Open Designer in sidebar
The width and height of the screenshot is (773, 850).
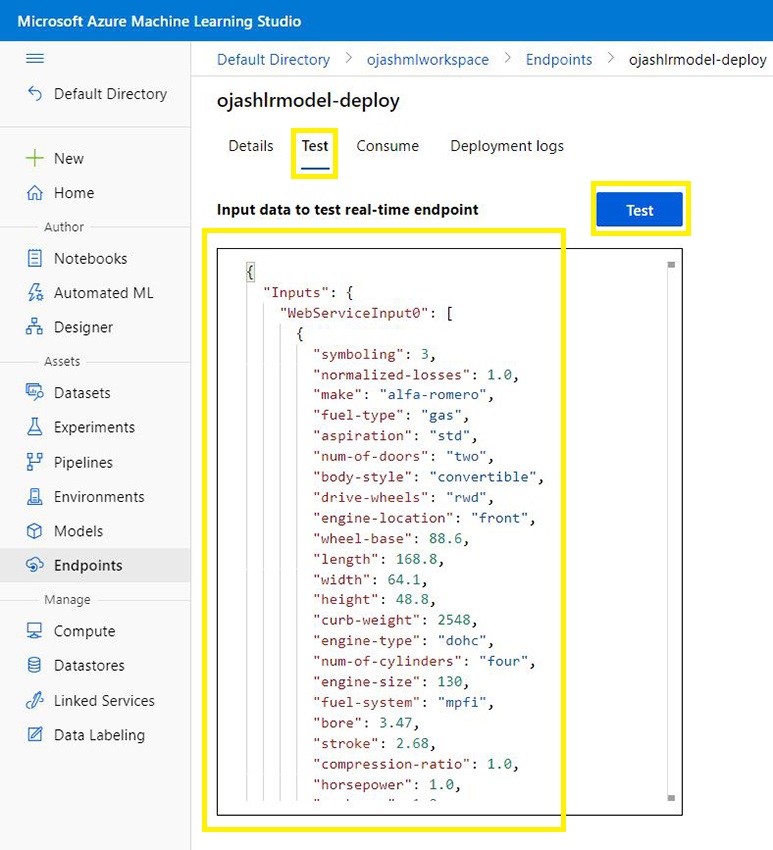[83, 327]
